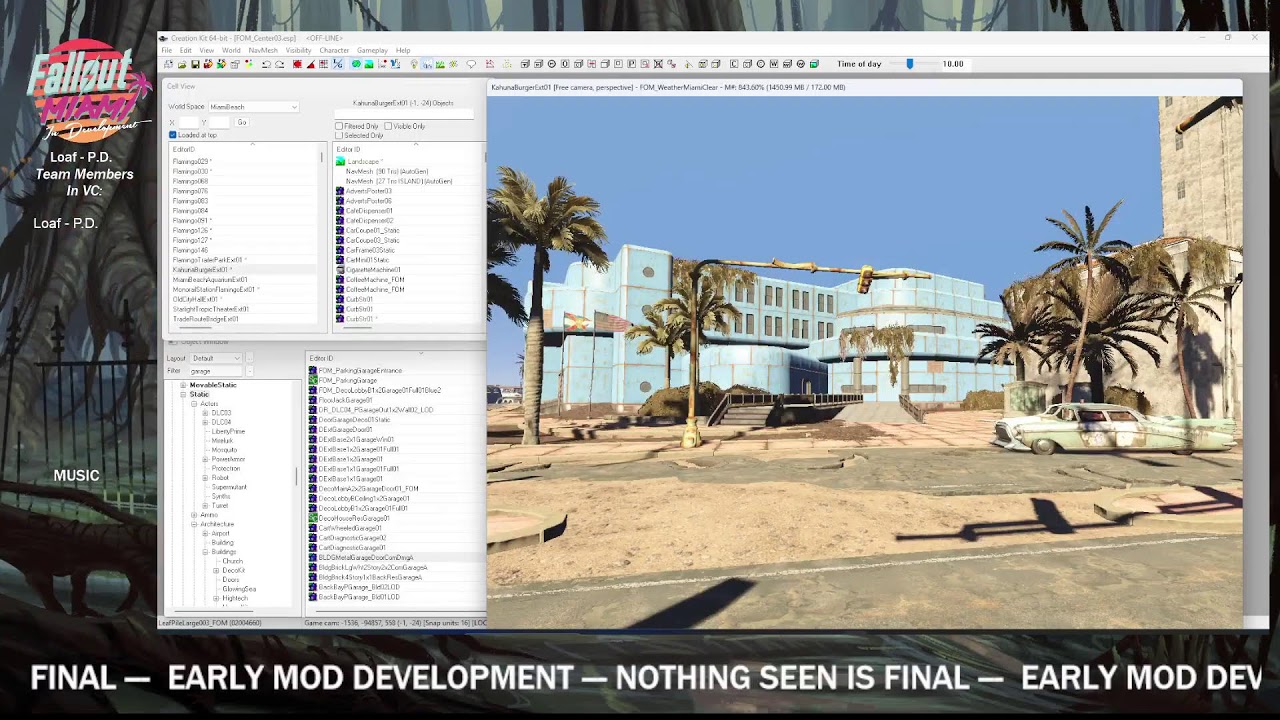Sort Object Window list by Editor ID header
The image size is (1280, 720).
pyautogui.click(x=396, y=358)
